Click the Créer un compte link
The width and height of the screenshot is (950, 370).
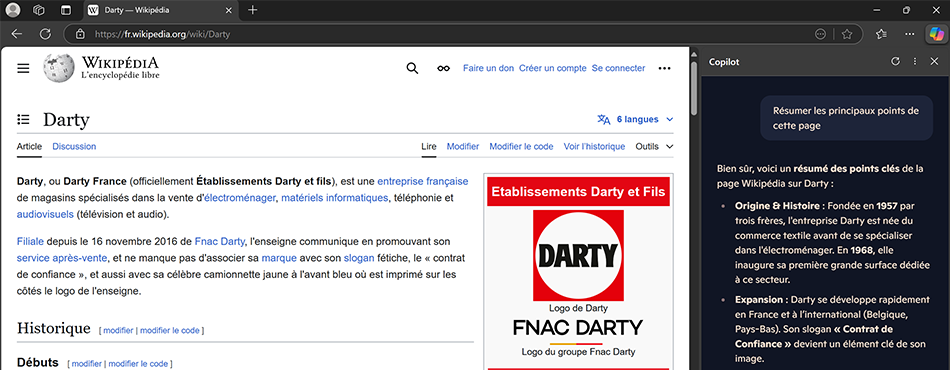click(553, 68)
